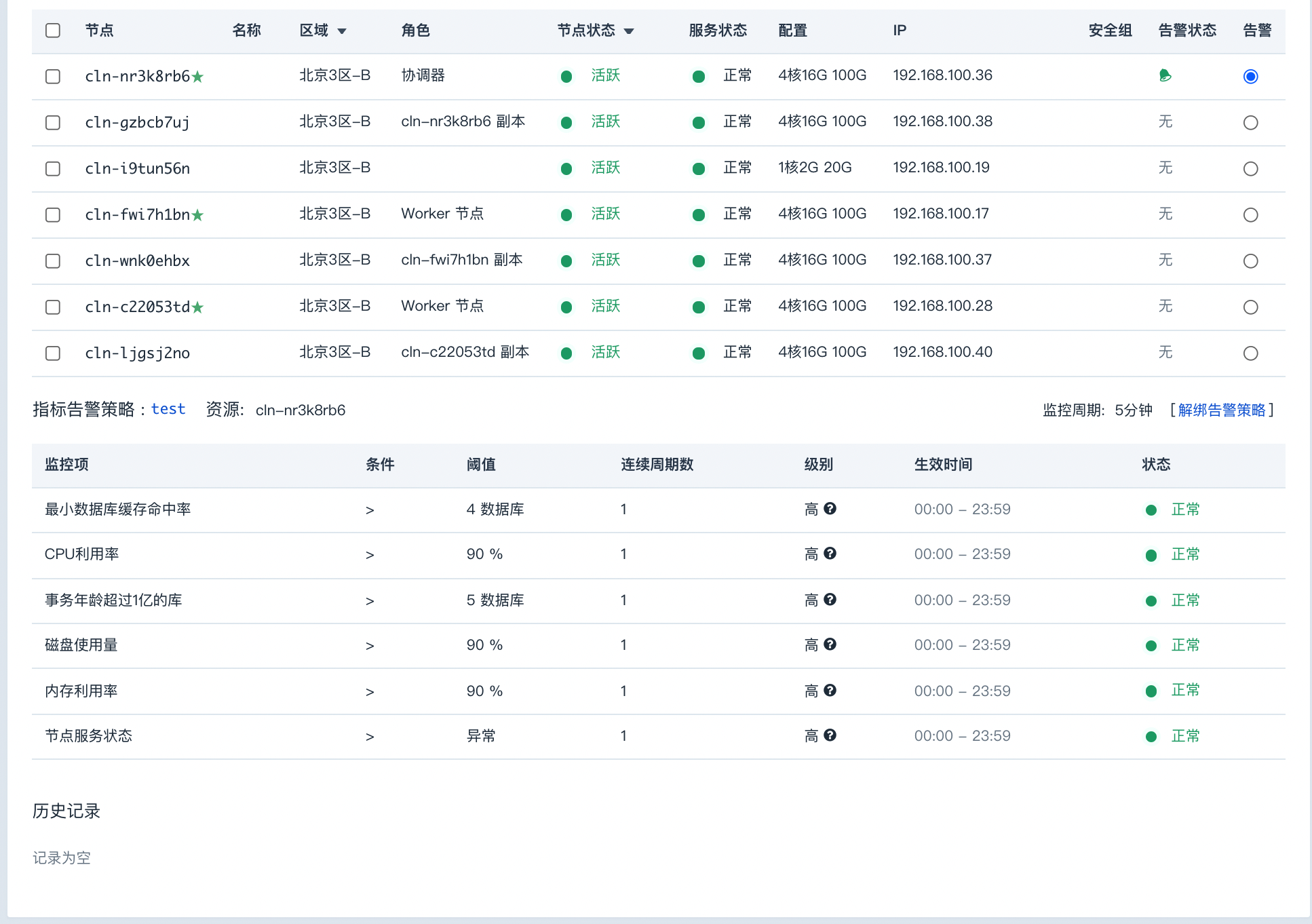This screenshot has height=924, width=1312.
Task: Click the 历史记录 heading
Action: tap(66, 811)
